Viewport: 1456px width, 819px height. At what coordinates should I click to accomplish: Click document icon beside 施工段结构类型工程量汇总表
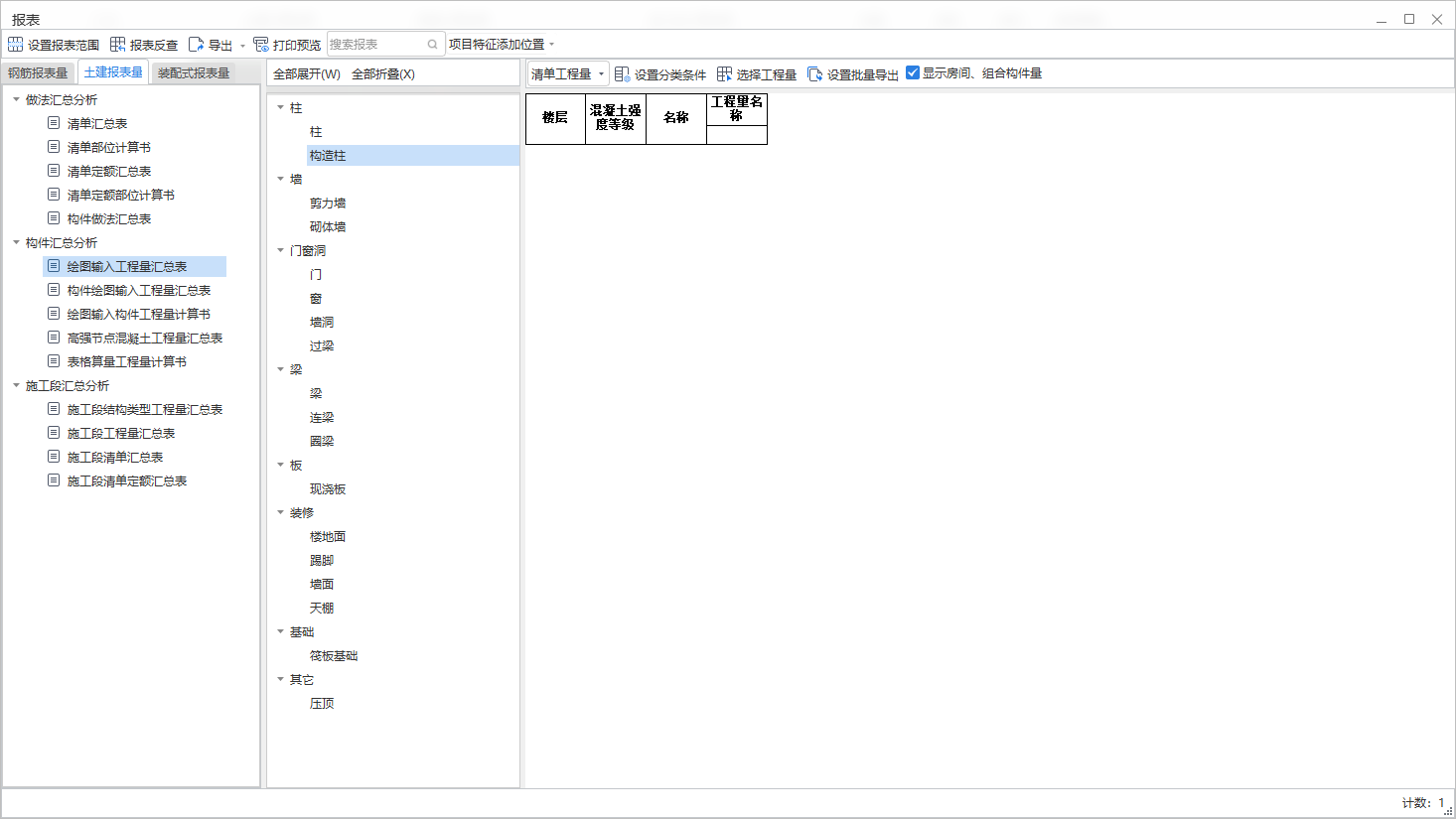[54, 409]
